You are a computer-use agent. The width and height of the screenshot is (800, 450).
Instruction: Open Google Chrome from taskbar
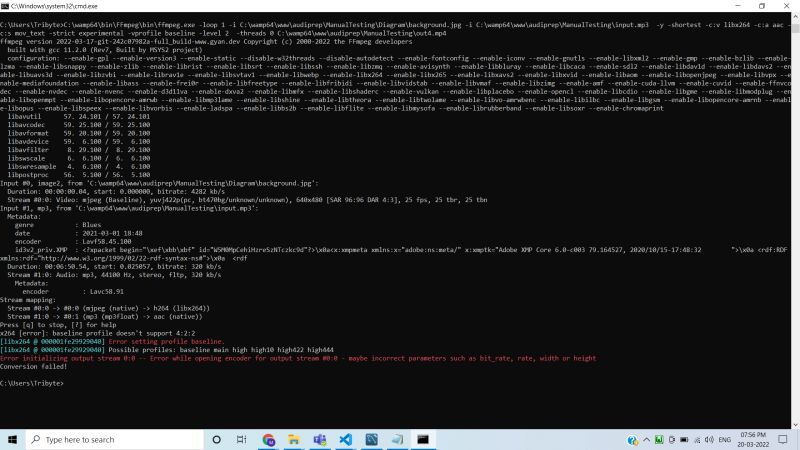(x=268, y=439)
